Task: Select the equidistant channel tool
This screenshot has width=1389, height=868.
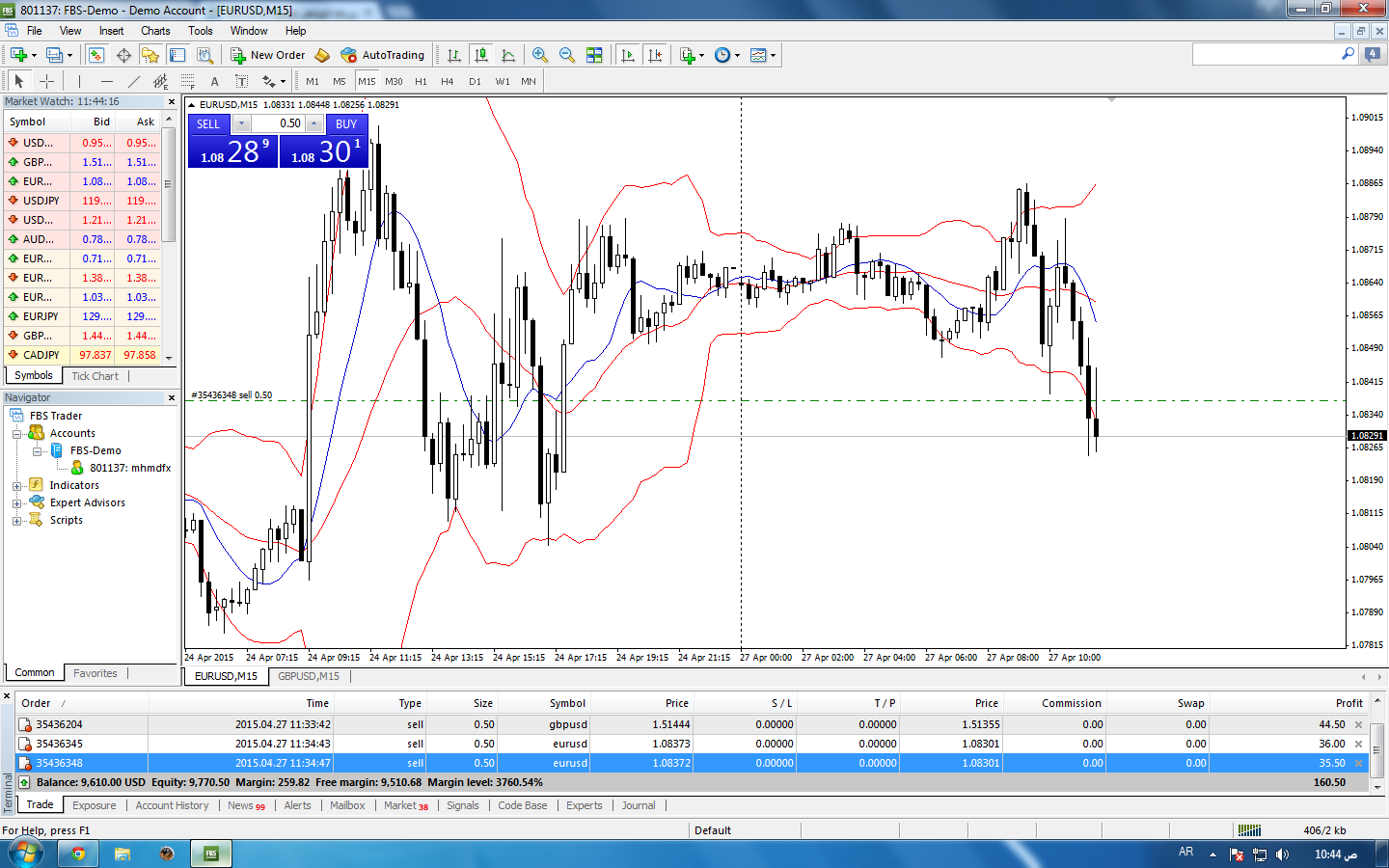Action: [x=160, y=81]
